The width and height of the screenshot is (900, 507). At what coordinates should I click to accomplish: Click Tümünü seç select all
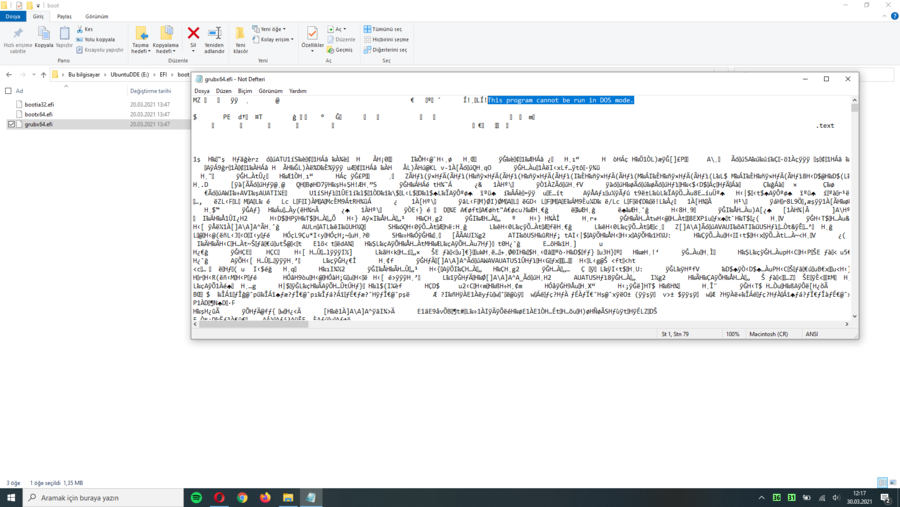[383, 29]
